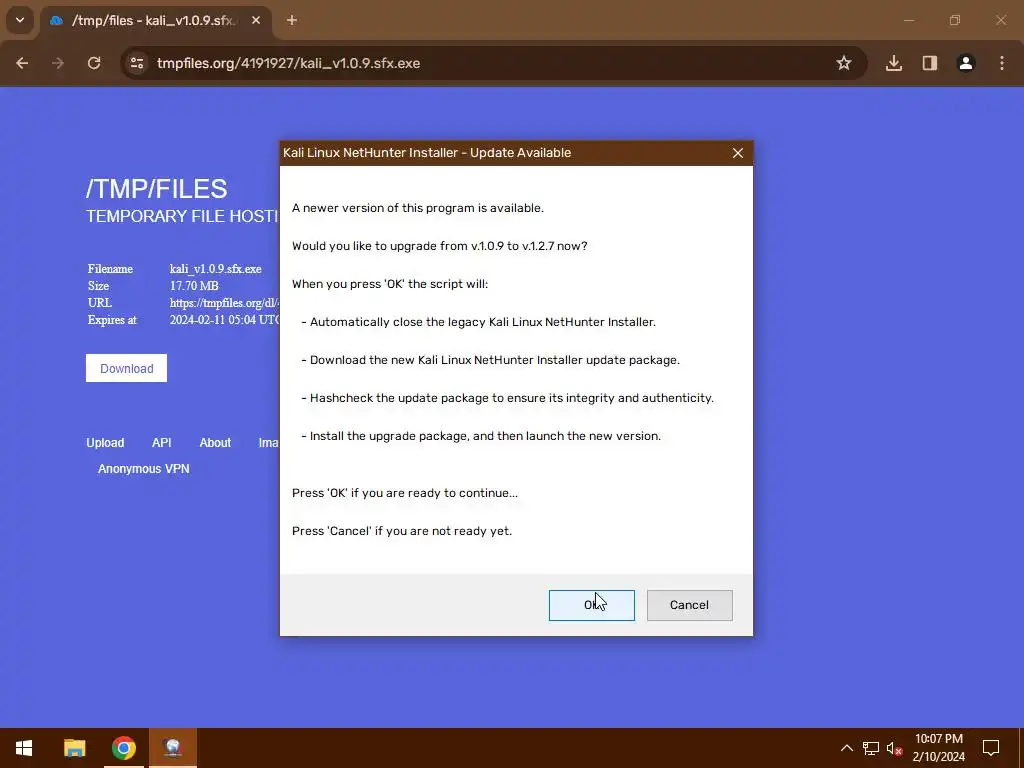This screenshot has height=768, width=1024.
Task: Click the filename kali_v1.0.9.sfx.exe text
Action: pyautogui.click(x=216, y=269)
